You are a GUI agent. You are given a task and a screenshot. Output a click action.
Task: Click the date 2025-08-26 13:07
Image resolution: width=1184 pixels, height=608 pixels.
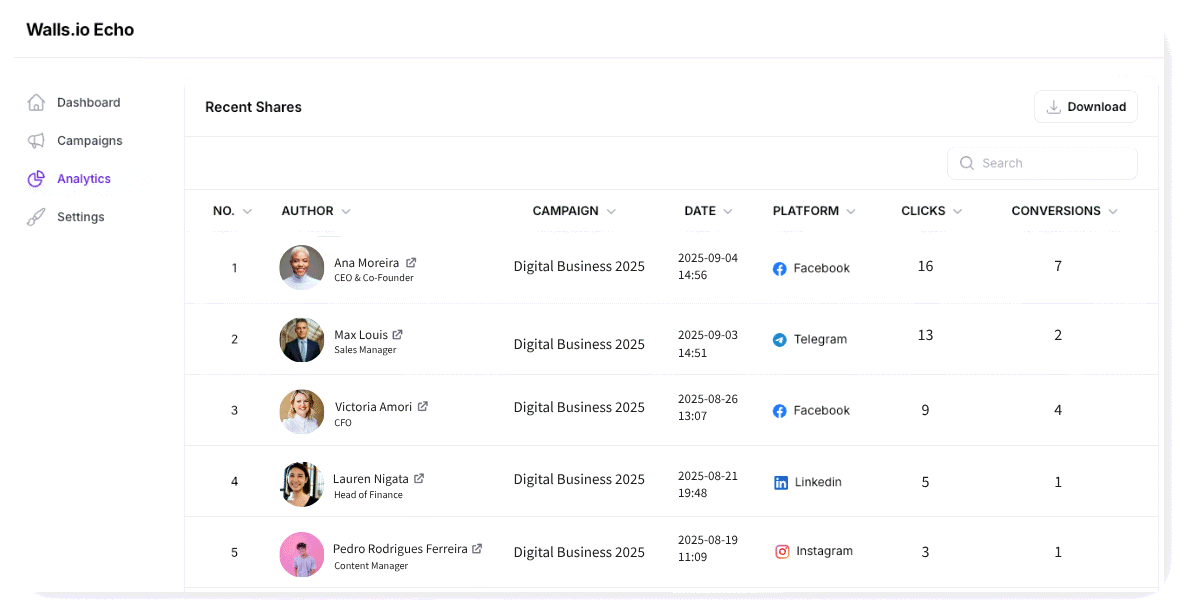[708, 407]
